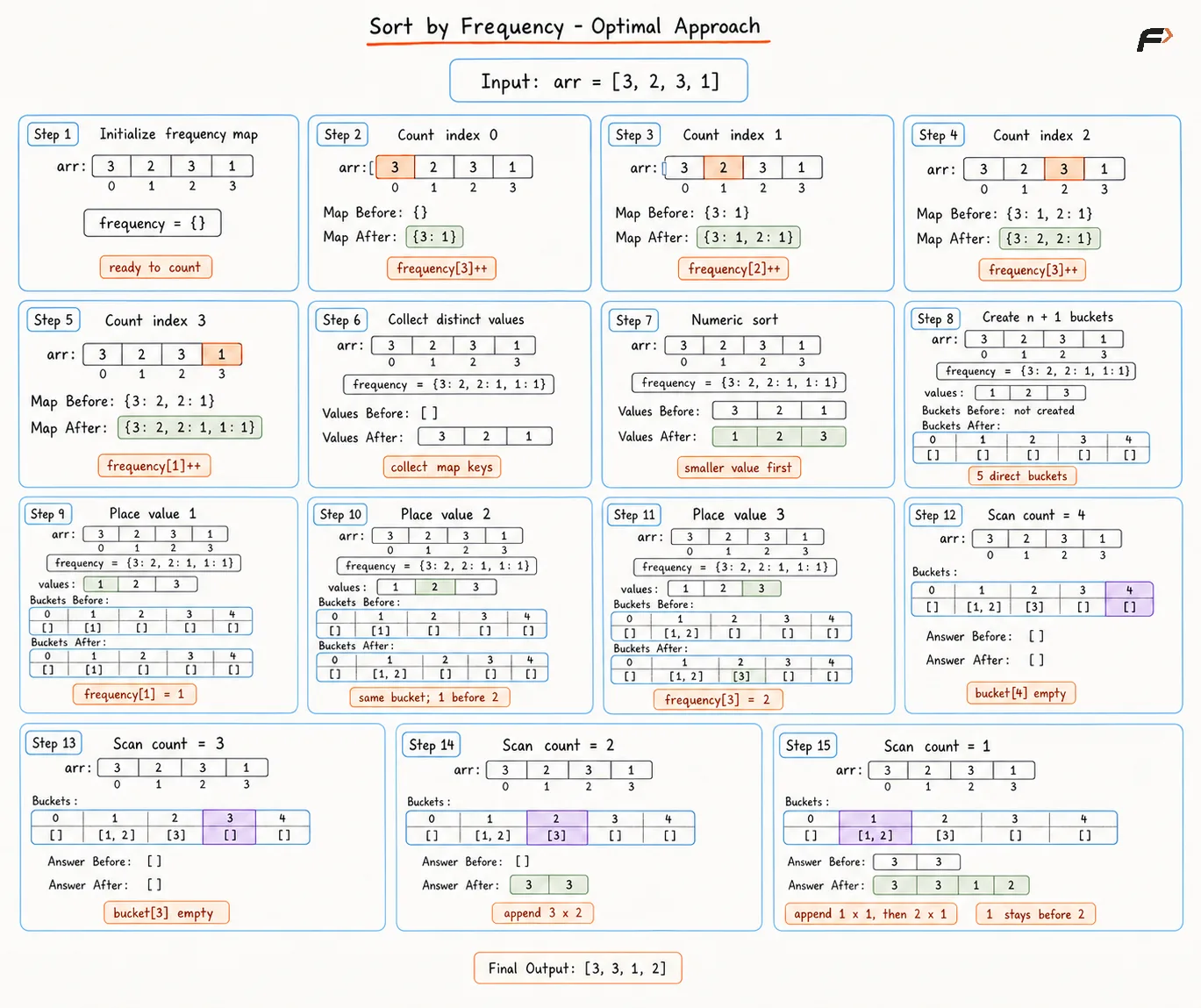Click the 'Step 7' label
This screenshot has width=1201, height=1008.
point(633,320)
